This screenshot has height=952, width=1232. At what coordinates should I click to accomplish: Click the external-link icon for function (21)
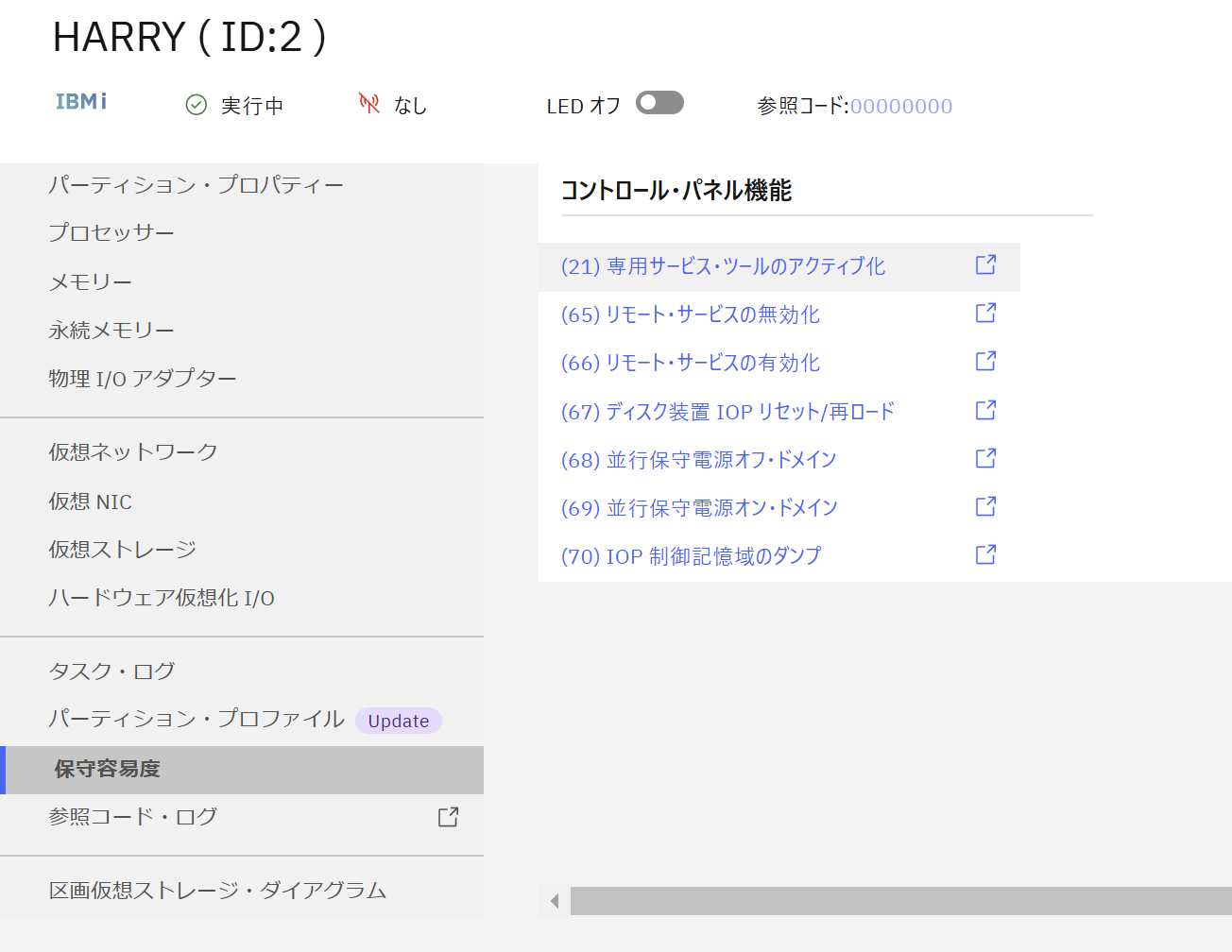[985, 265]
